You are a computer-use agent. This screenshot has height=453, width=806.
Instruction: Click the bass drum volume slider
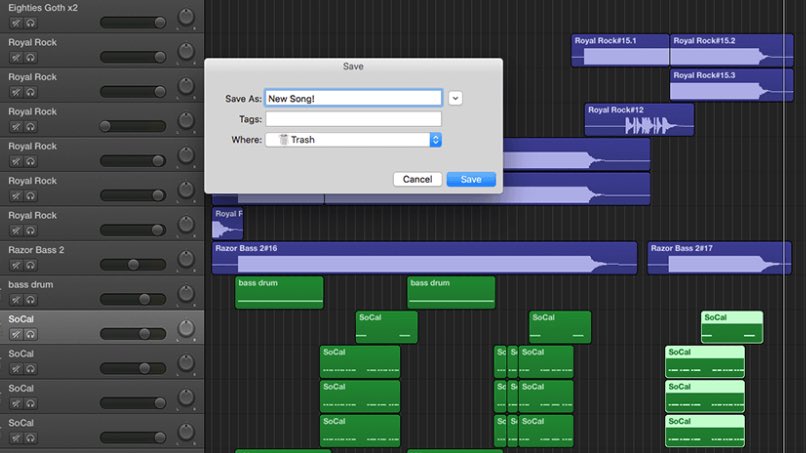[x=133, y=299]
